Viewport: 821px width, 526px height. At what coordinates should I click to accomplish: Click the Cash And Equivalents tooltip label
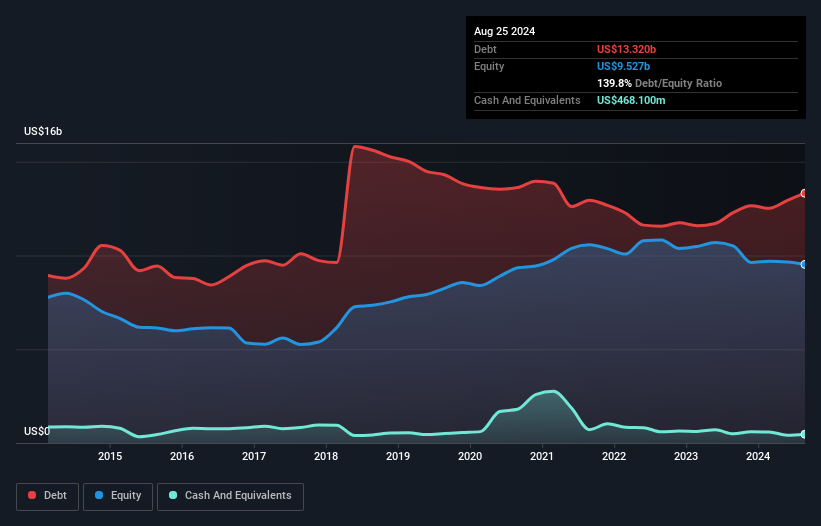tap(527, 100)
